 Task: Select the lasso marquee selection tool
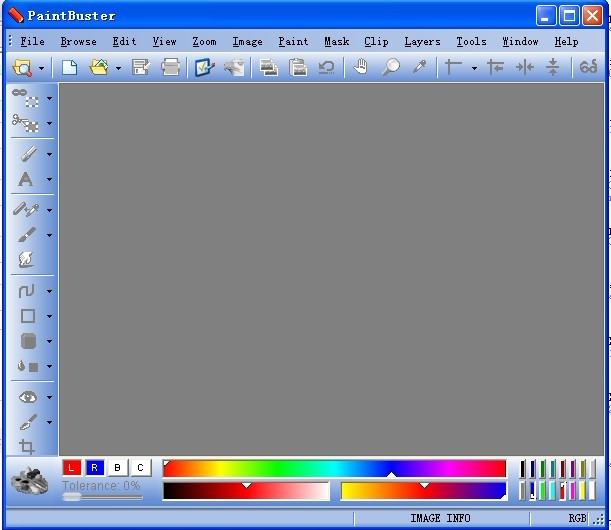pos(26,98)
